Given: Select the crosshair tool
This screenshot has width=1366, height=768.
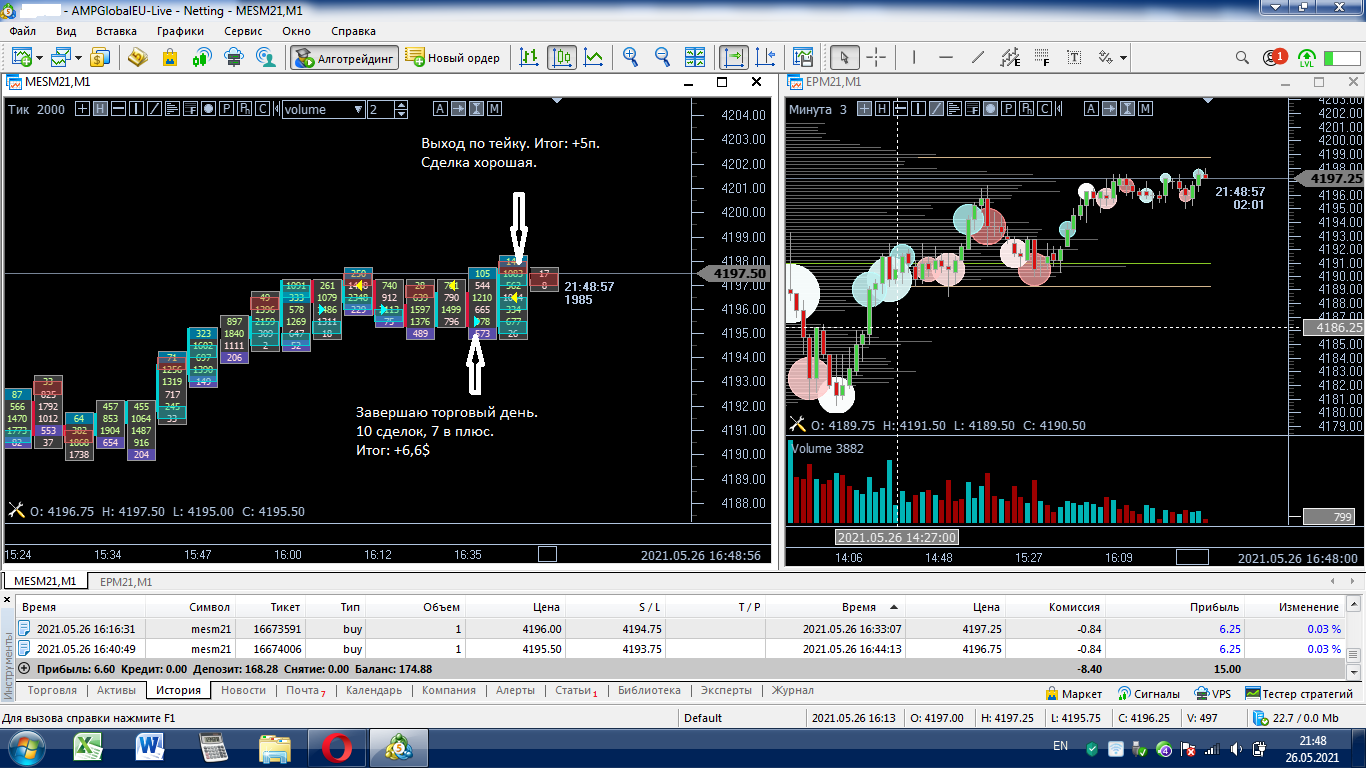Looking at the screenshot, I should [876, 57].
